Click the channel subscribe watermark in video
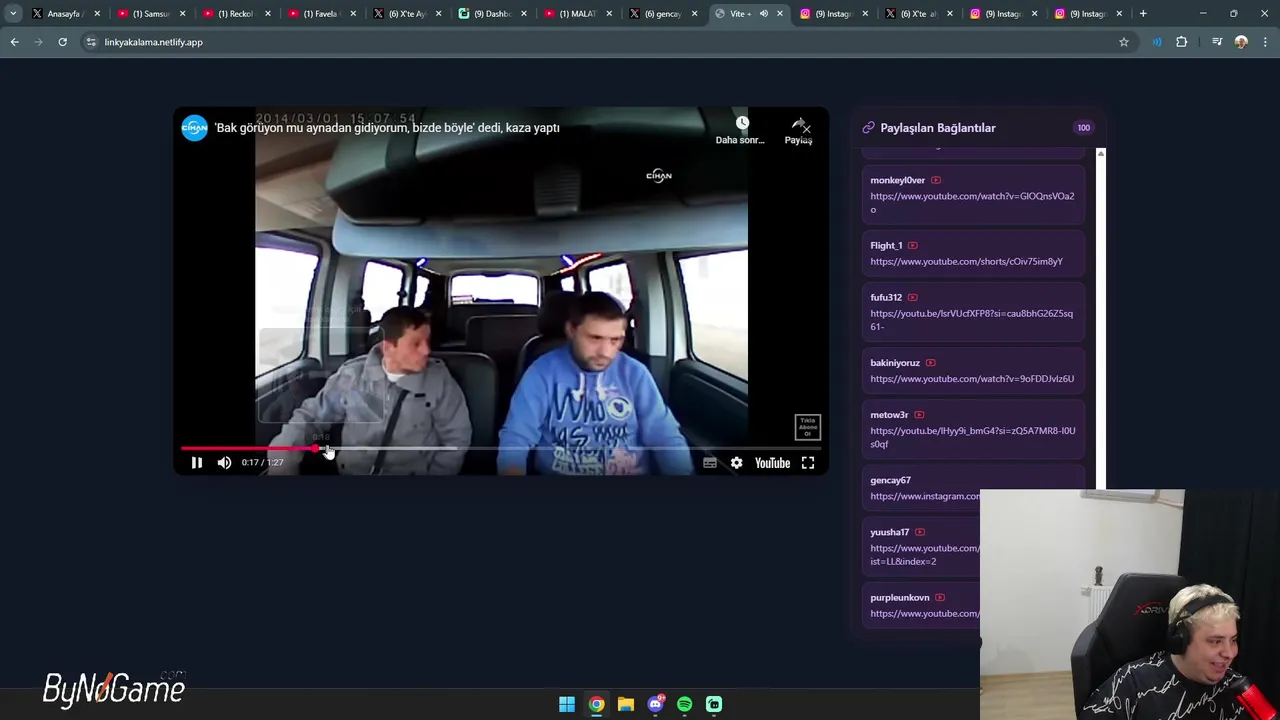Viewport: 1280px width, 720px height. pos(808,427)
